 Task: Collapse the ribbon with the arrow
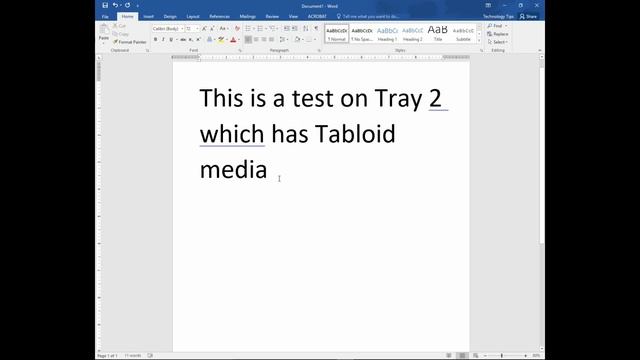tap(540, 50)
